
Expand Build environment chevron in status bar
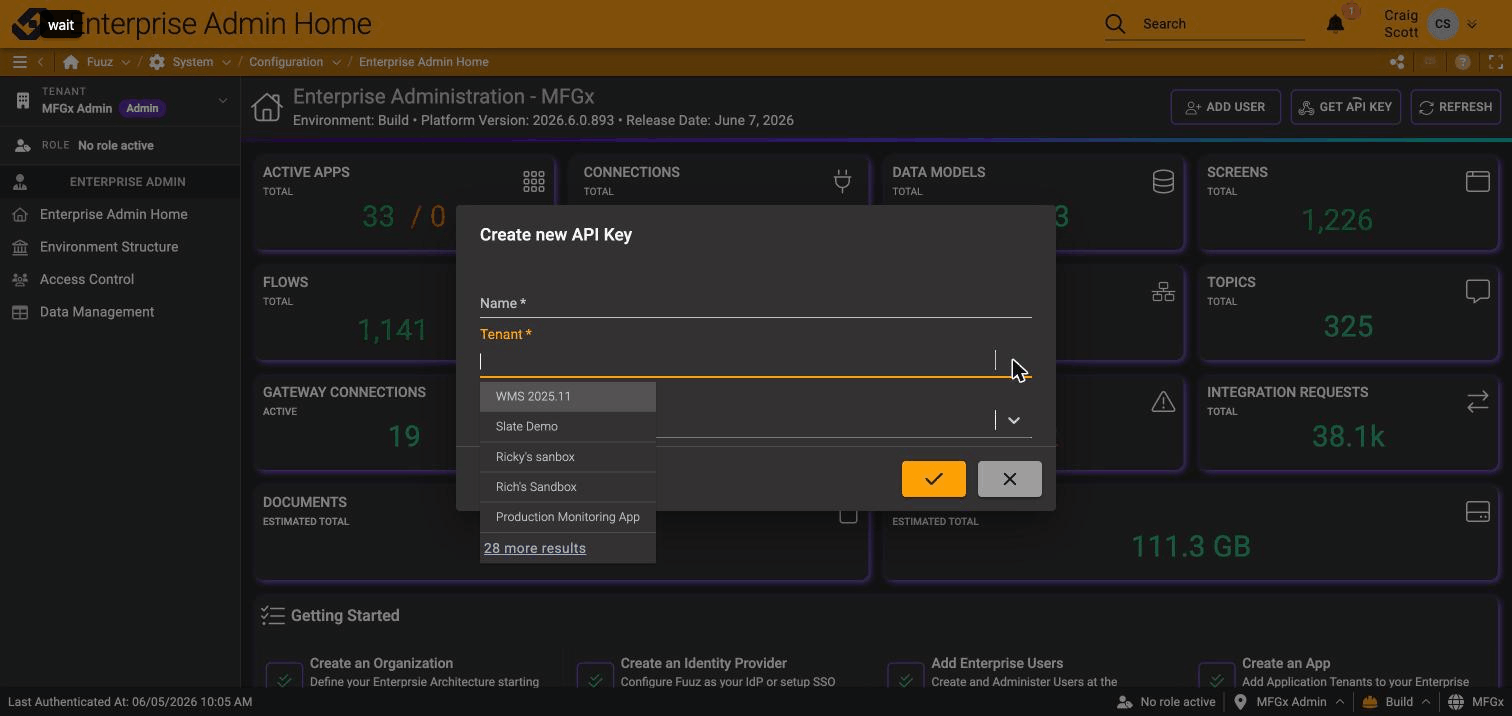1425,702
